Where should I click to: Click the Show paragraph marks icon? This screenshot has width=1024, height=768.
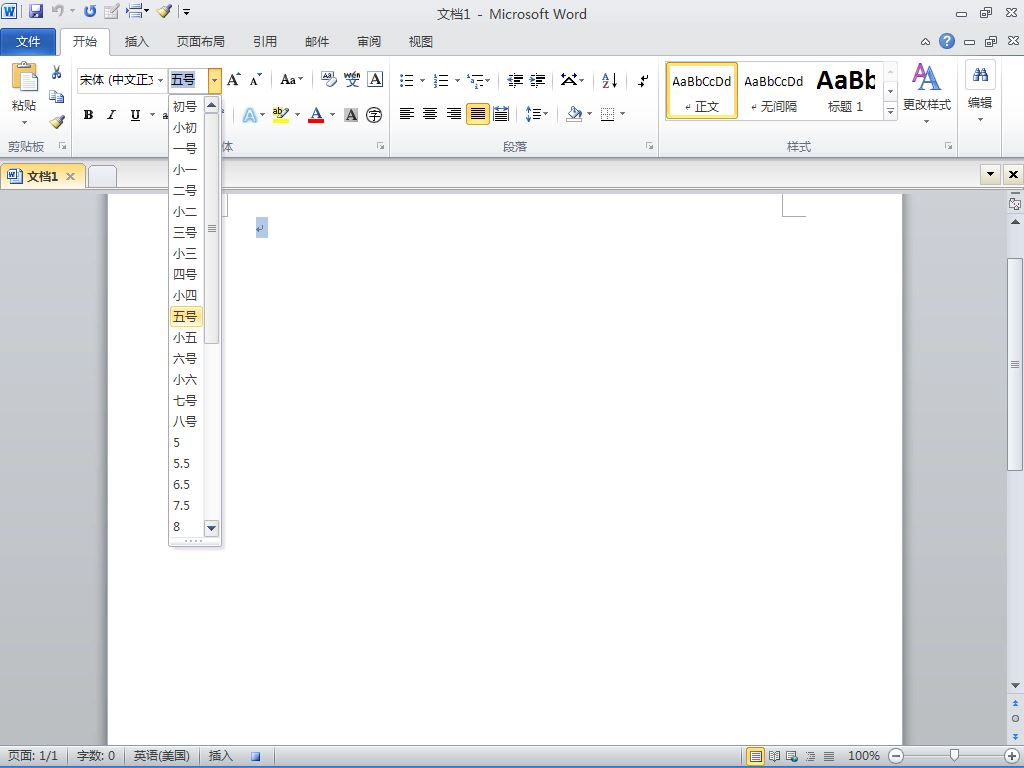click(643, 80)
